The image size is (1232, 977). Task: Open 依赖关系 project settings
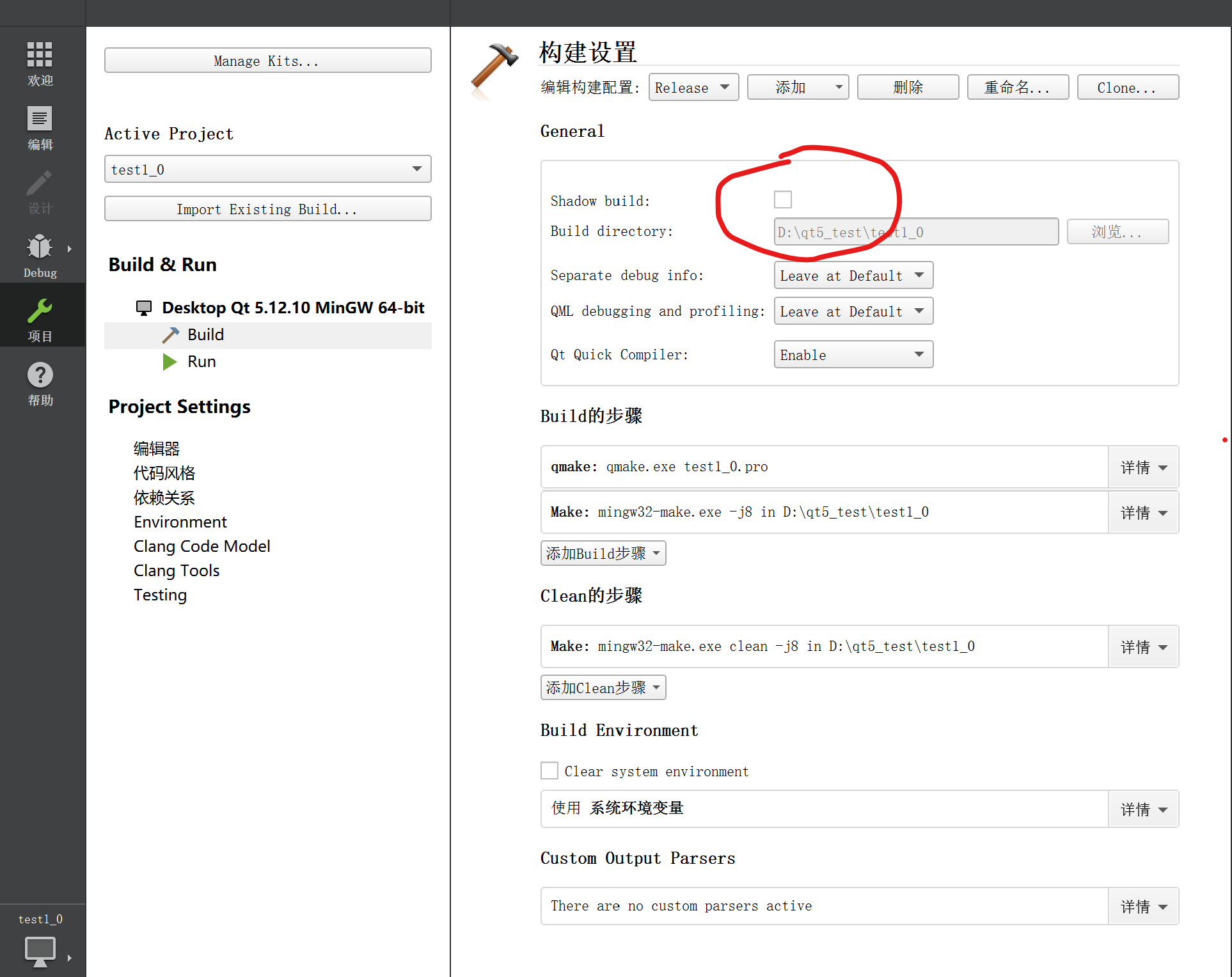pyautogui.click(x=164, y=497)
